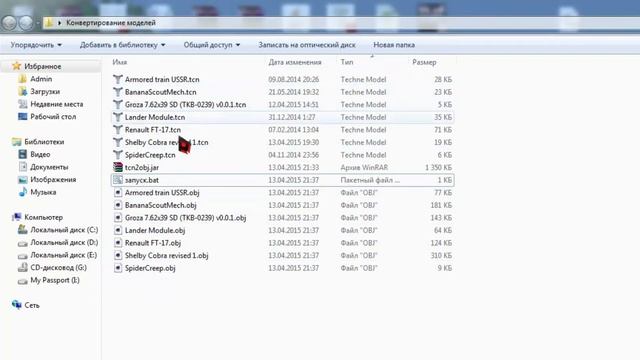
Task: Click the folder icon in address bar
Action: (x=48, y=23)
